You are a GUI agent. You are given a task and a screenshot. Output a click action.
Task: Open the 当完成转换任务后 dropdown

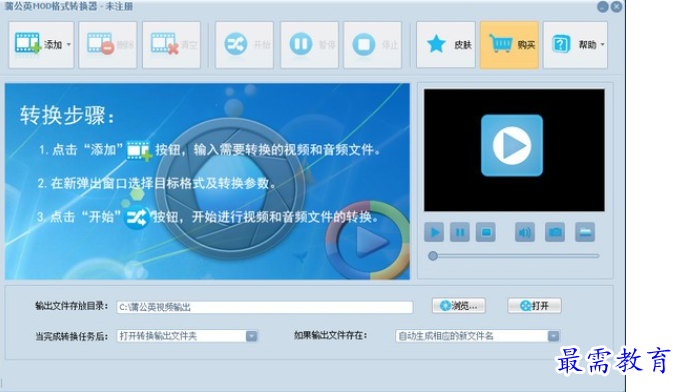(x=187, y=336)
